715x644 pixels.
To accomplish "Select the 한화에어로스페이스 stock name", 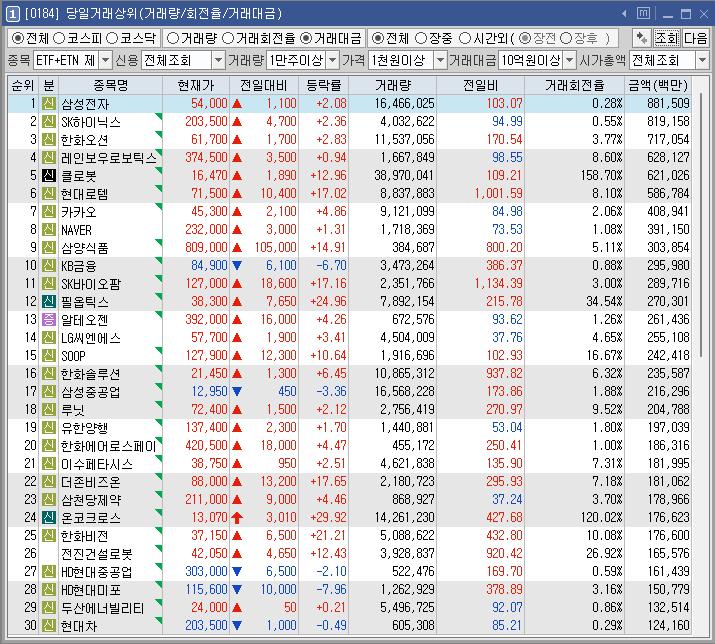I will click(x=109, y=446).
